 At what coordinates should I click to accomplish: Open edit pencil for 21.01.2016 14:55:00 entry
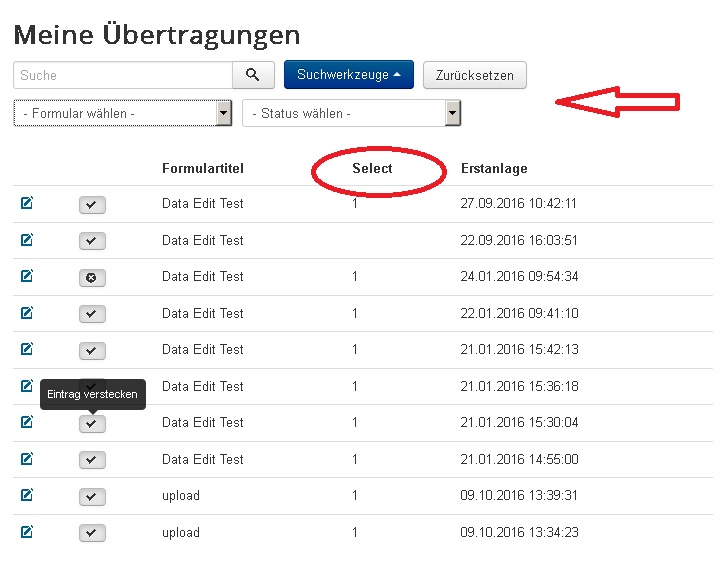(x=27, y=459)
